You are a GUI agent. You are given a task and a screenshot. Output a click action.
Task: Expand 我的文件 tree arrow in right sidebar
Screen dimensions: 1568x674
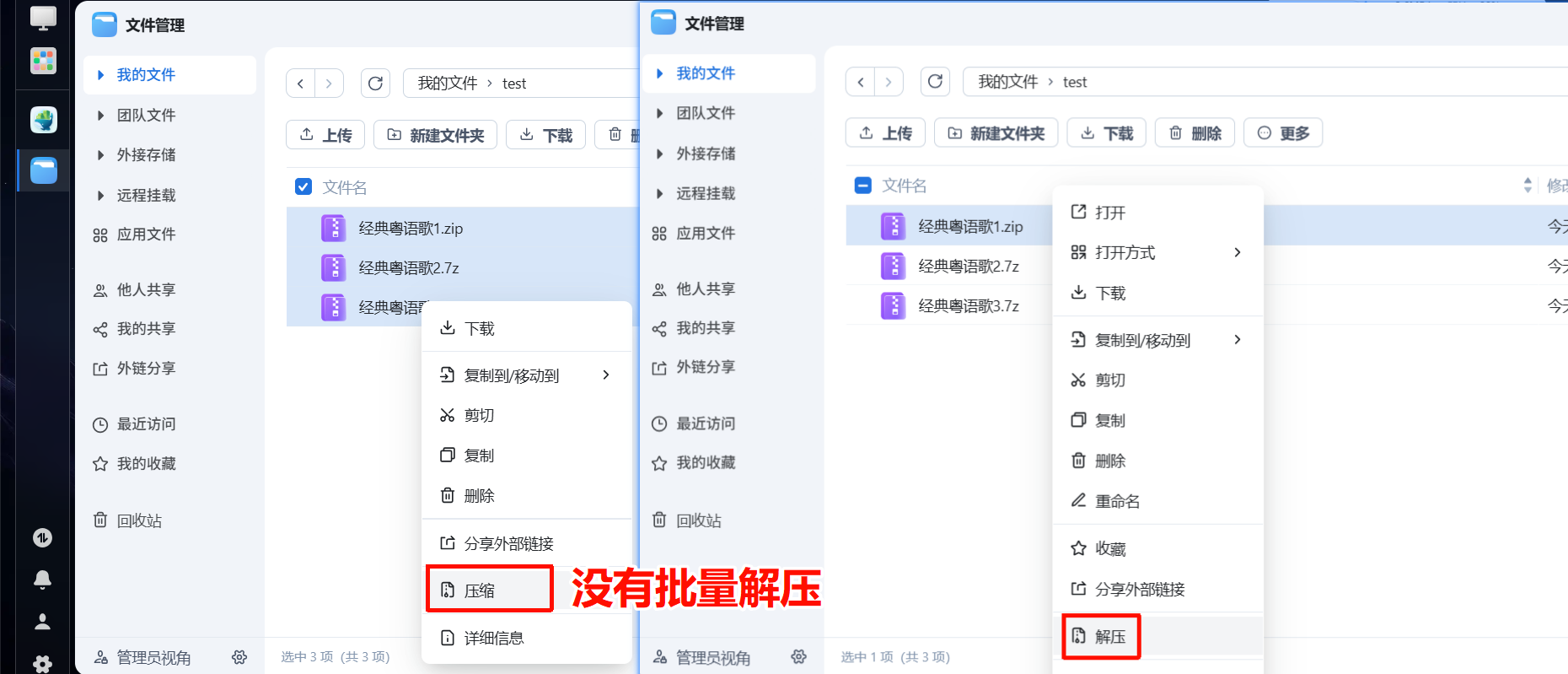pos(660,73)
